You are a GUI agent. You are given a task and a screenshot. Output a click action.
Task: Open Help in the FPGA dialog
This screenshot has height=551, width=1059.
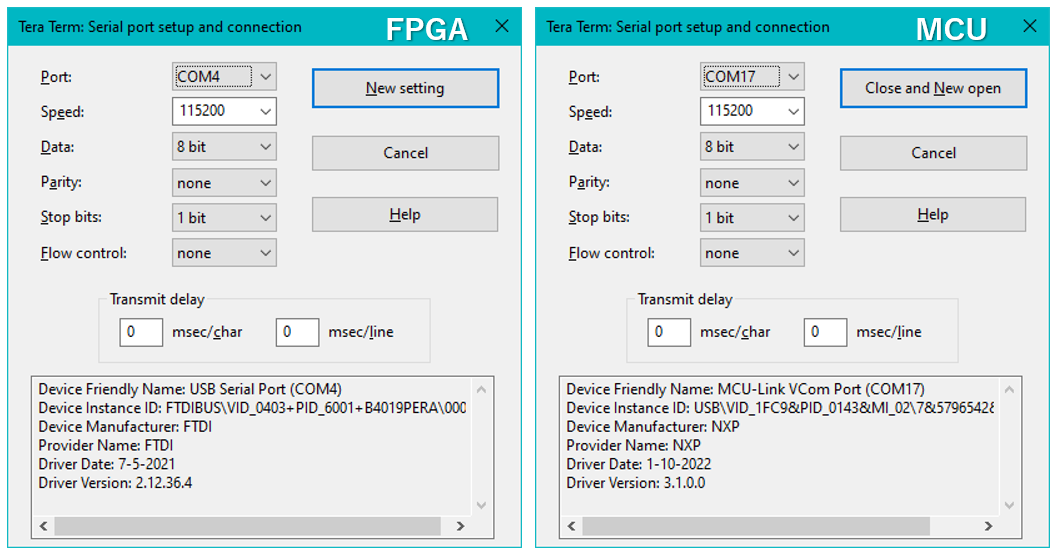(x=405, y=215)
